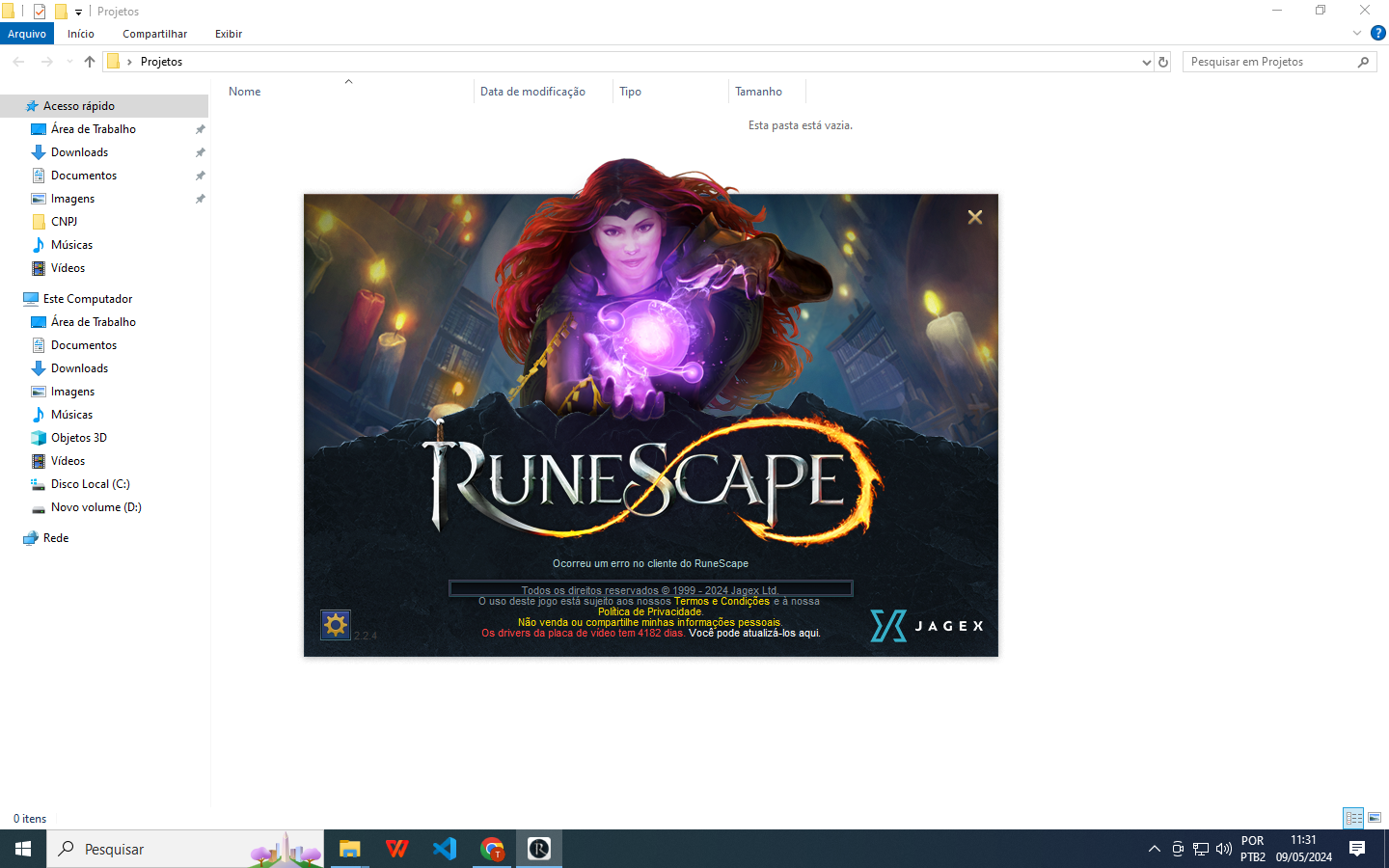Click the search magnifier icon in Explorer
This screenshot has width=1389, height=868.
click(1363, 62)
